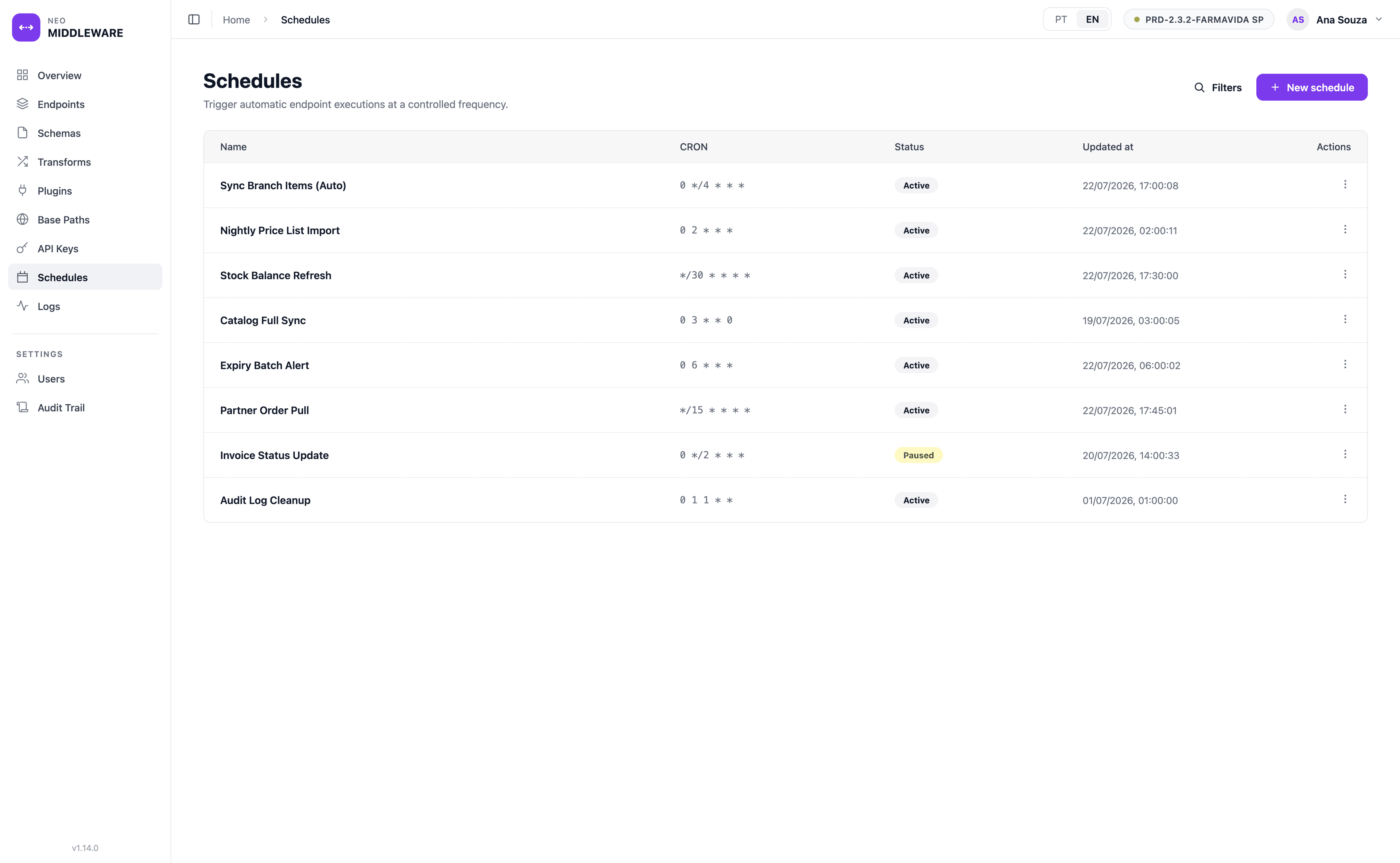Click the Schedules breadcrumb
The height and width of the screenshot is (863, 1400).
click(x=306, y=19)
